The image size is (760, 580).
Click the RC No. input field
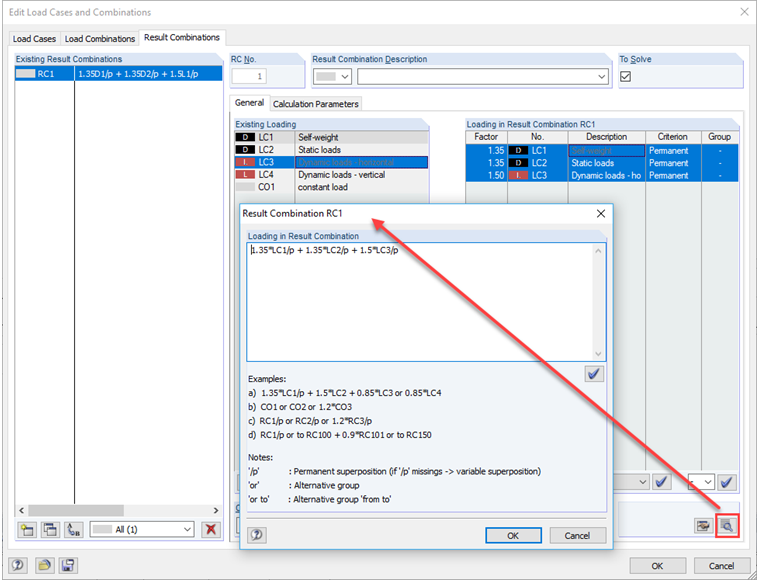pos(249,77)
